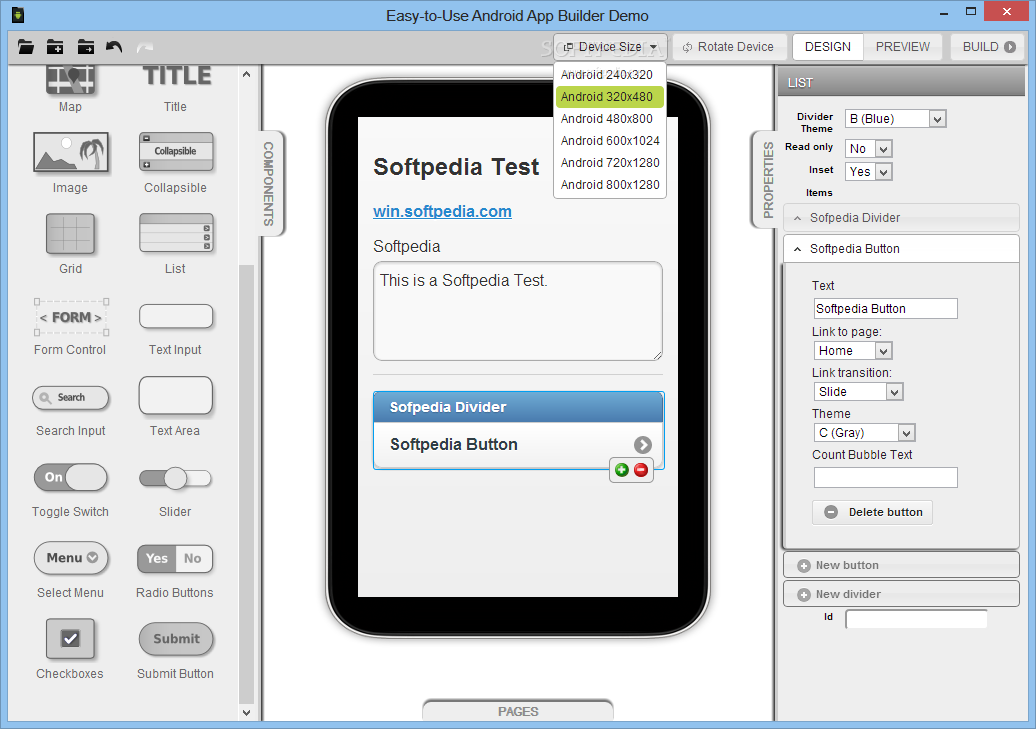Image resolution: width=1036 pixels, height=729 pixels.
Task: Collapse the Softpedia Button item
Action: coord(901,249)
